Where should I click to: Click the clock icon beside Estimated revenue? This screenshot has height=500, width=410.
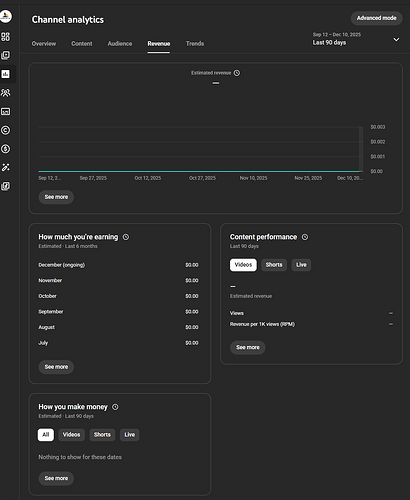(237, 73)
